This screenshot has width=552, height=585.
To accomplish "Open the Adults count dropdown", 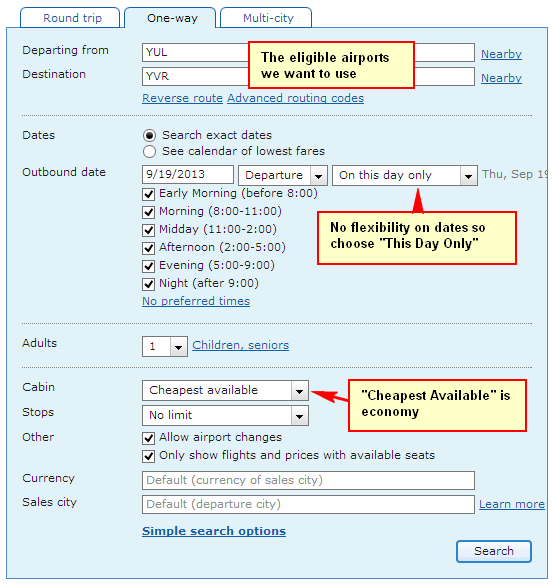I will coord(164,347).
